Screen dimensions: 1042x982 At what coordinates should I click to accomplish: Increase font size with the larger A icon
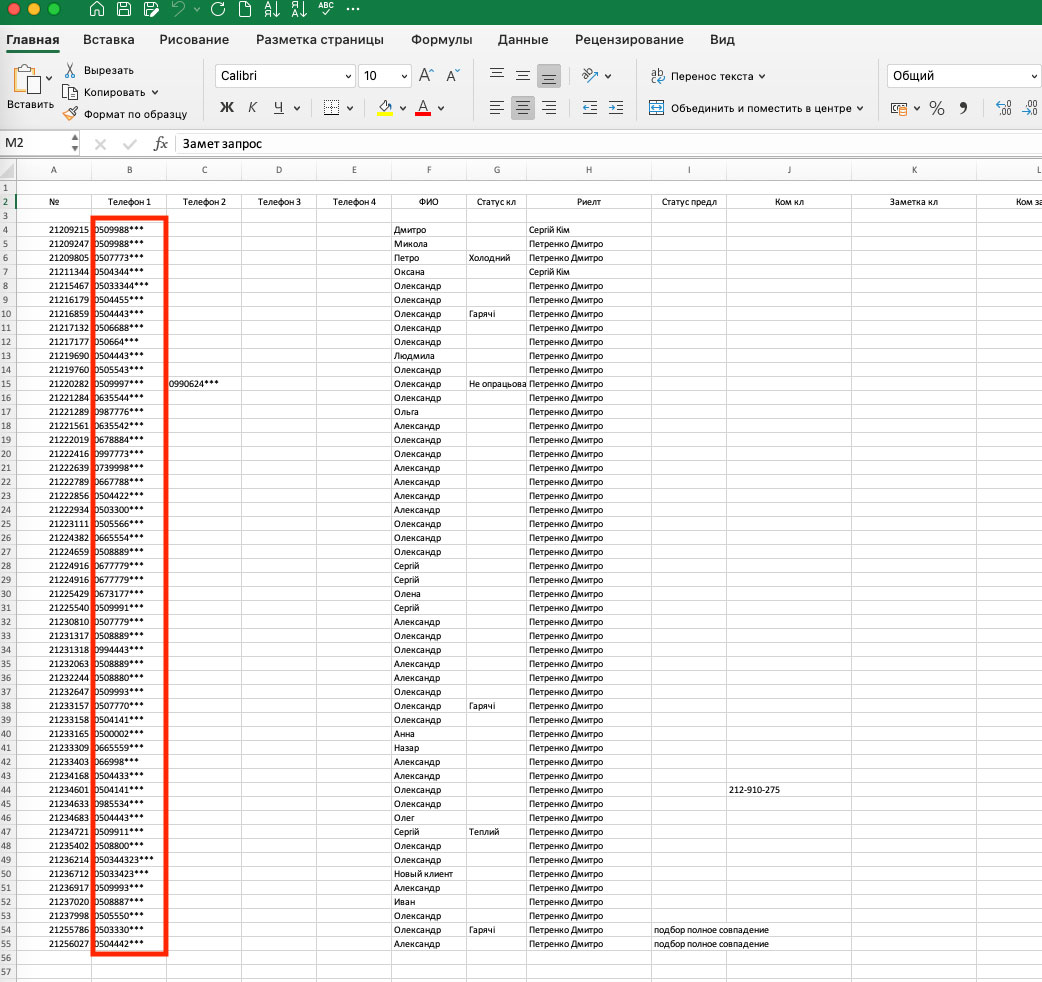click(x=426, y=76)
